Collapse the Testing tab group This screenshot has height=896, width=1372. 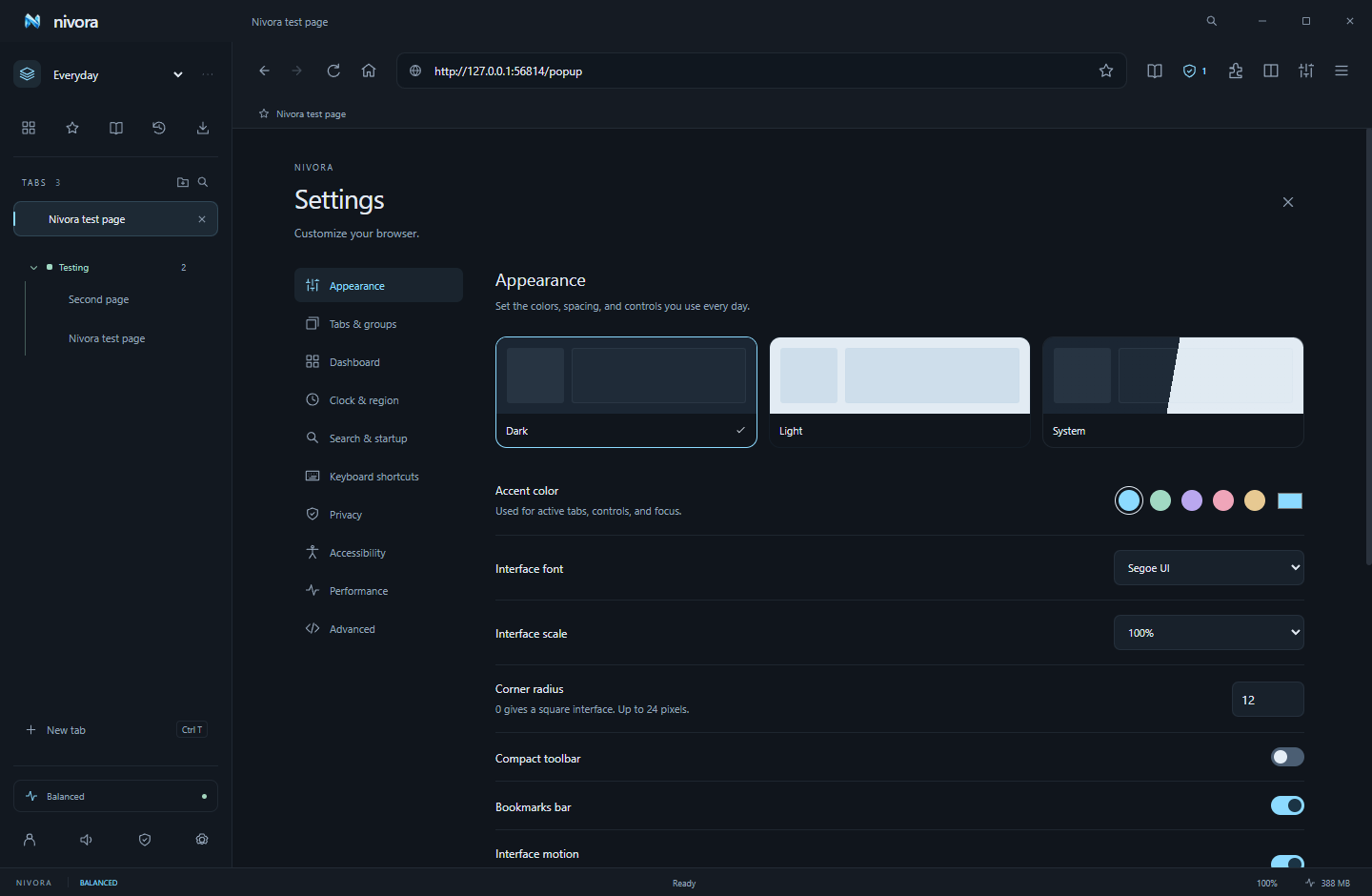tap(33, 268)
